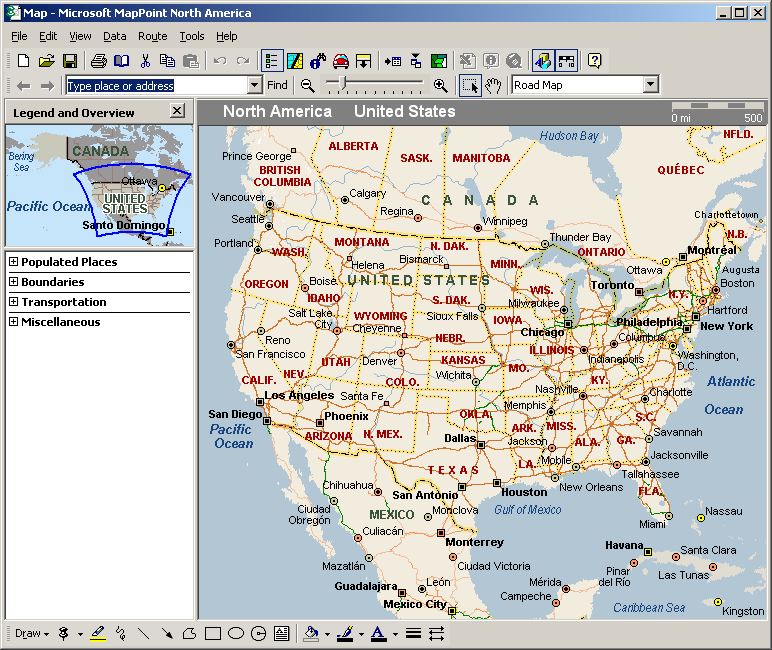Open the Data menu
The height and width of the screenshot is (650, 772).
coord(115,36)
